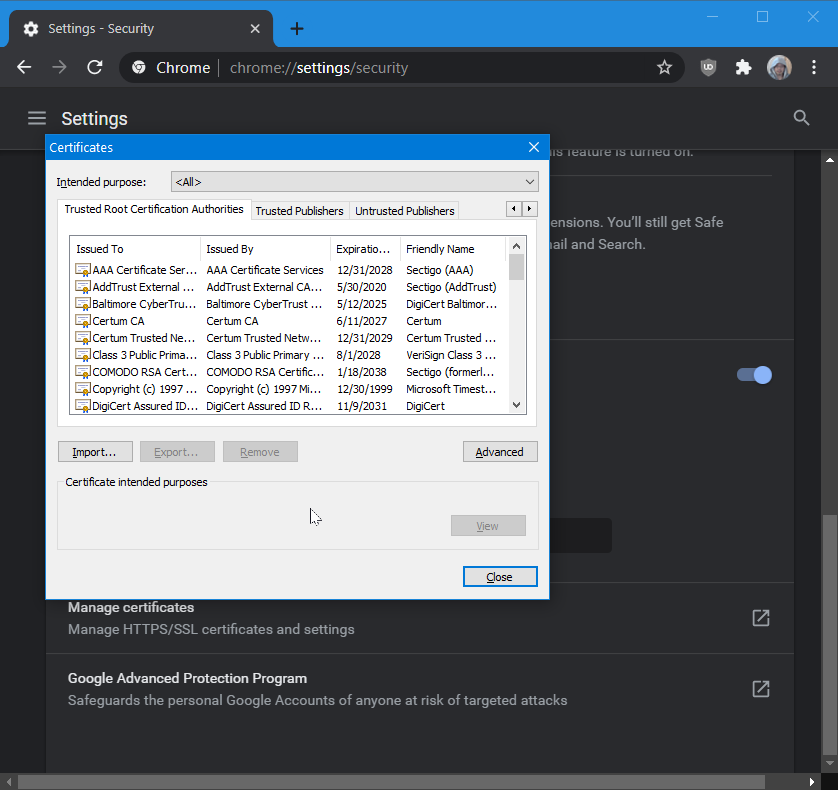Click certificate list scrollbar thumb
Viewport: 838px width, 790px height.
point(516,267)
